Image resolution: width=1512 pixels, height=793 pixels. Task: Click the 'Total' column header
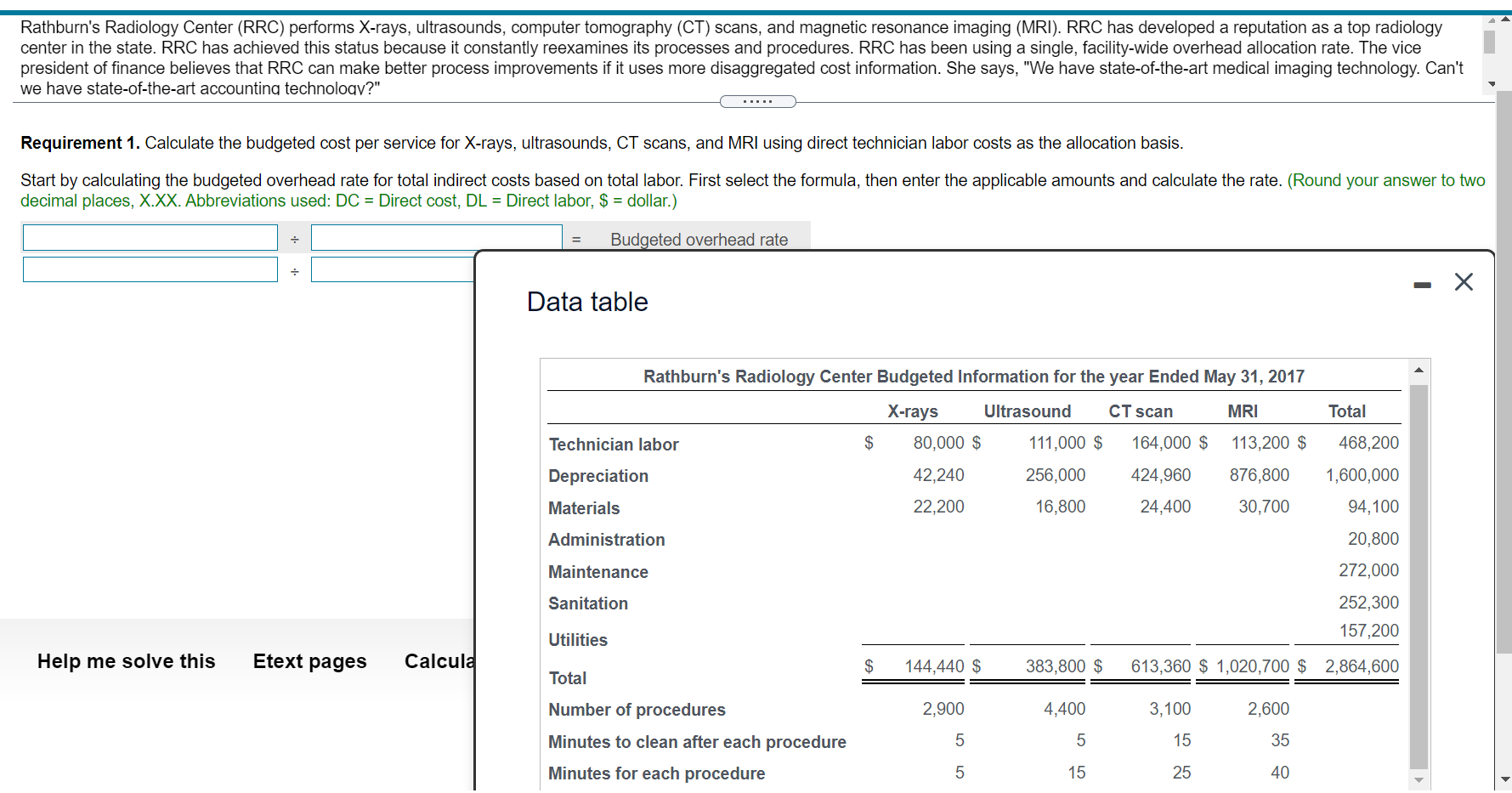[1347, 411]
